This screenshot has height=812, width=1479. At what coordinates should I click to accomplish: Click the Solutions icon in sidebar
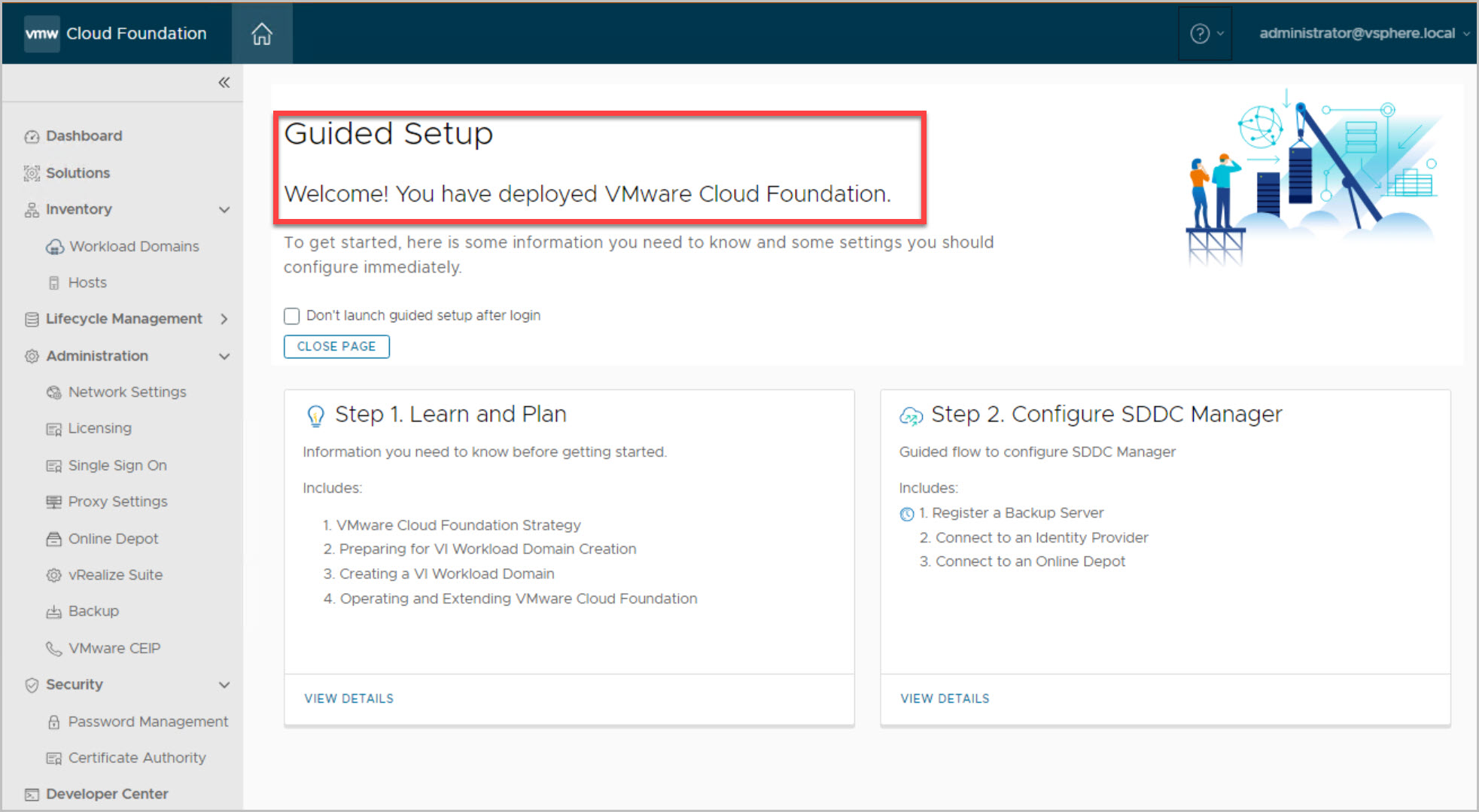tap(32, 173)
